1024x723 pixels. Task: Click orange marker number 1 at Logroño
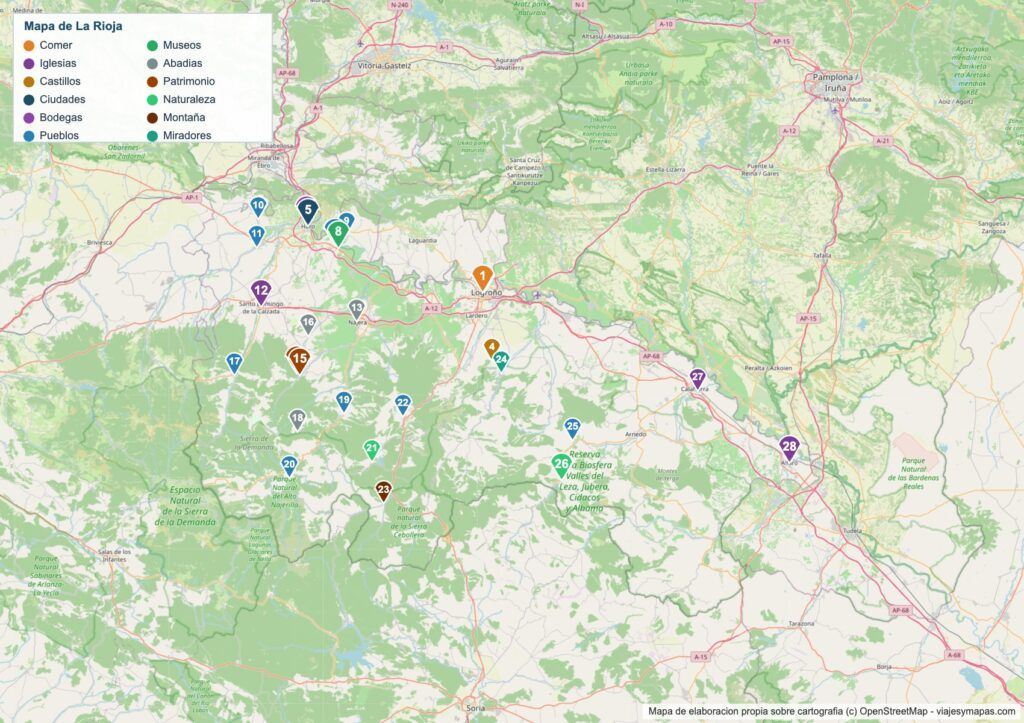tap(483, 278)
